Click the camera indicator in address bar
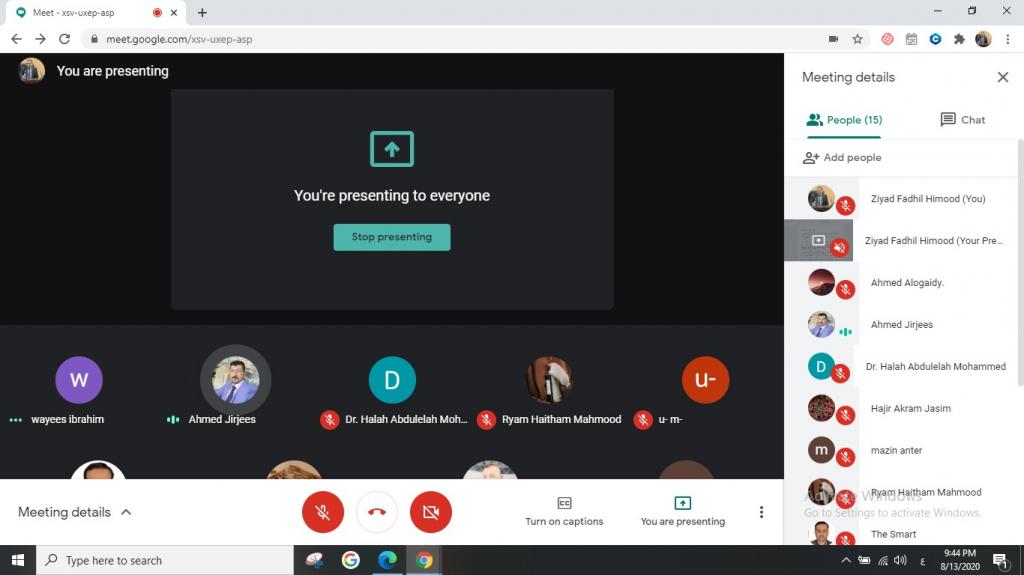The height and width of the screenshot is (575, 1024). pyautogui.click(x=833, y=39)
